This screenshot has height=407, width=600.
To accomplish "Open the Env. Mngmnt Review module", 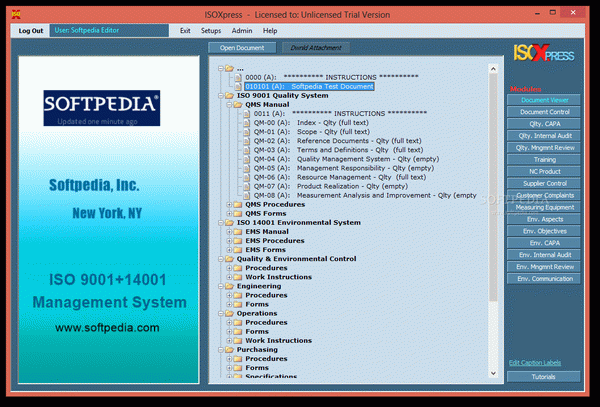I will tap(544, 267).
